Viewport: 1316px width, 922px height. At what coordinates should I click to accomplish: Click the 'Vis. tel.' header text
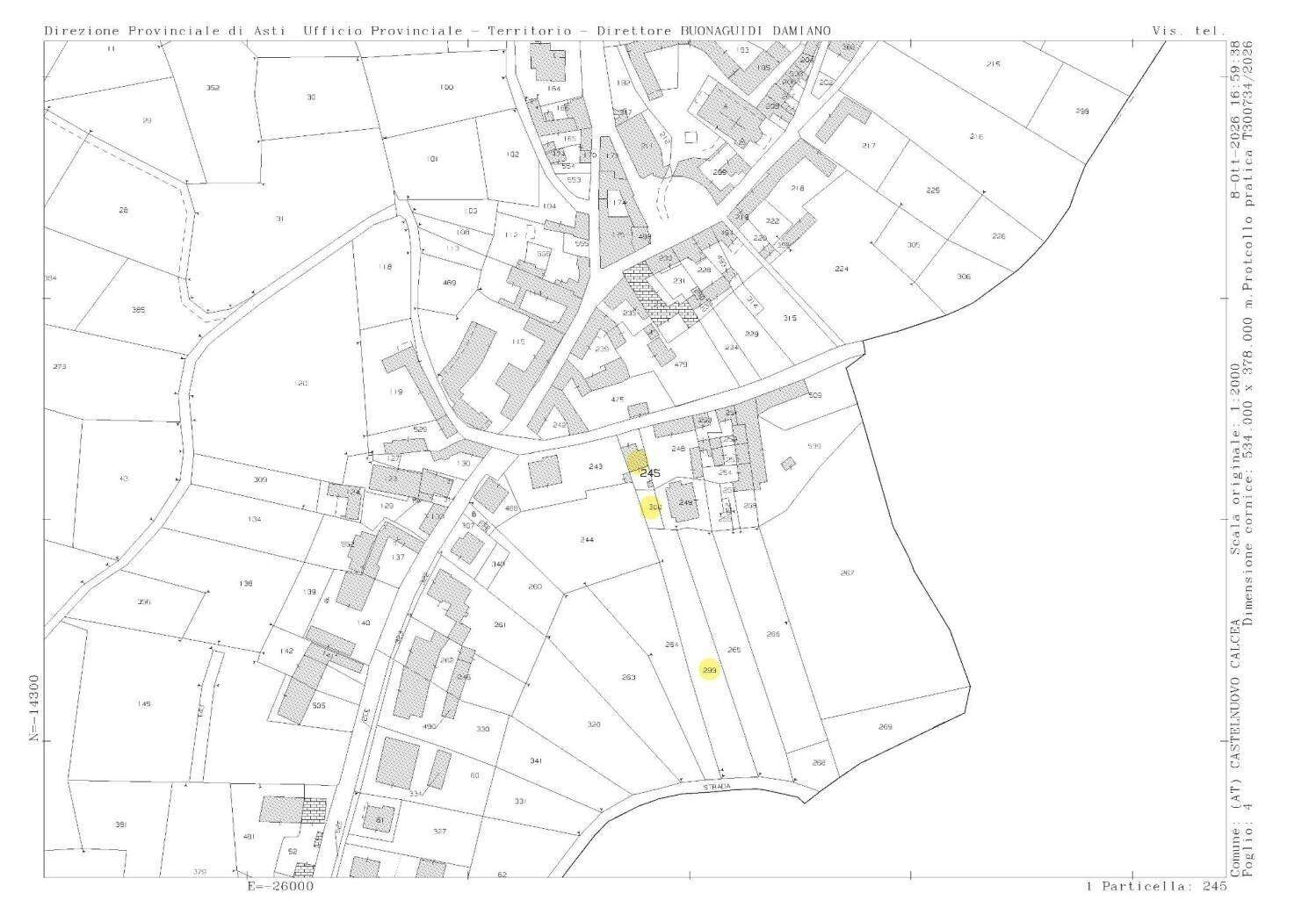1189,31
